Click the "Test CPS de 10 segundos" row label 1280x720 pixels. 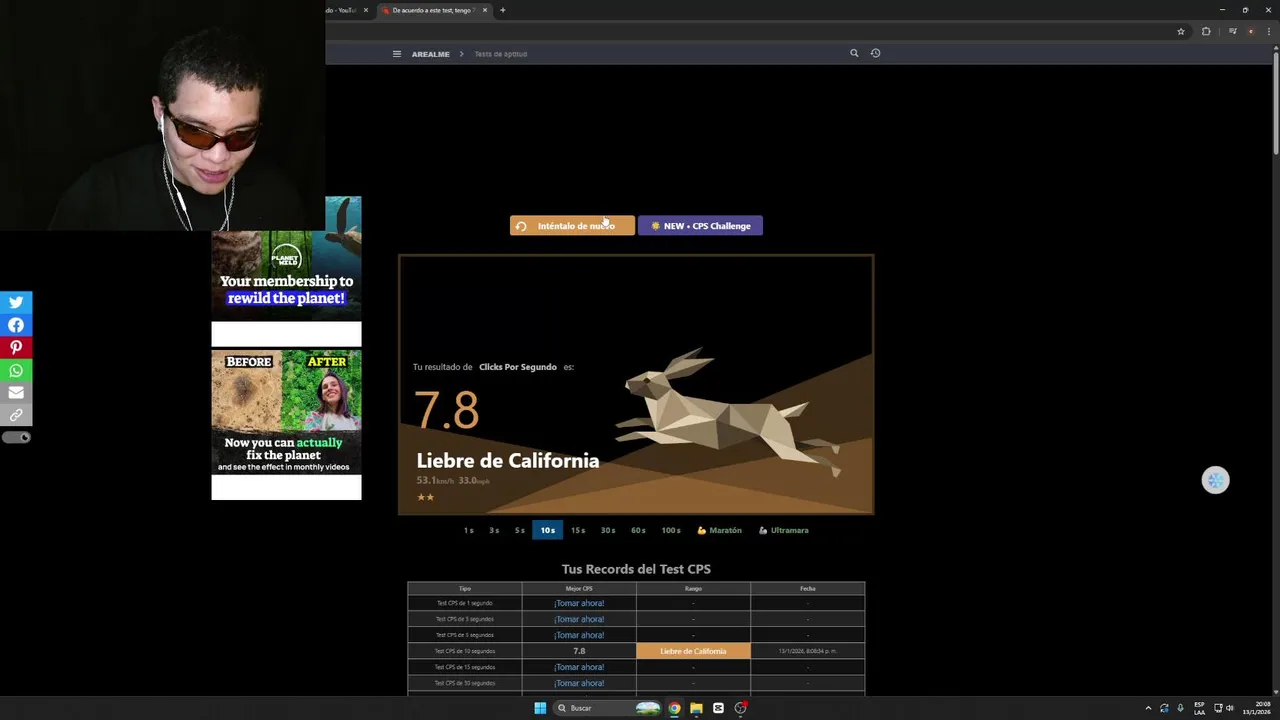[464, 651]
